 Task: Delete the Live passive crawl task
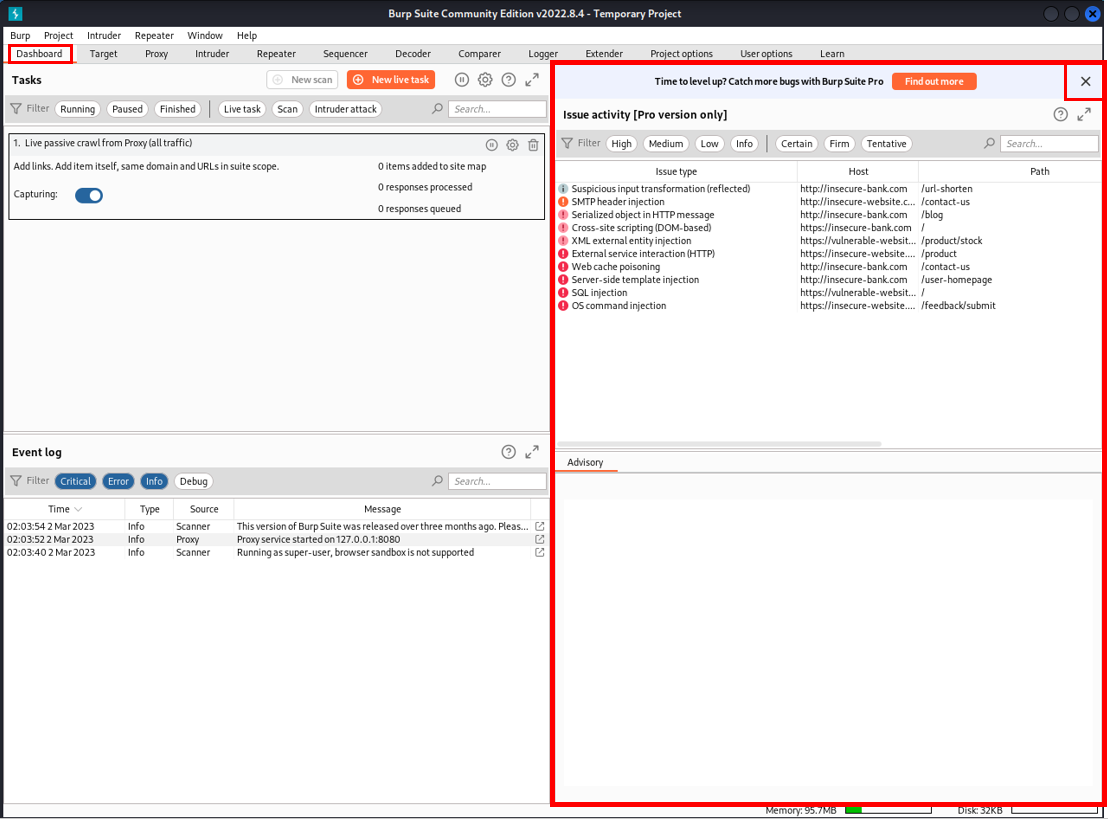click(x=534, y=145)
